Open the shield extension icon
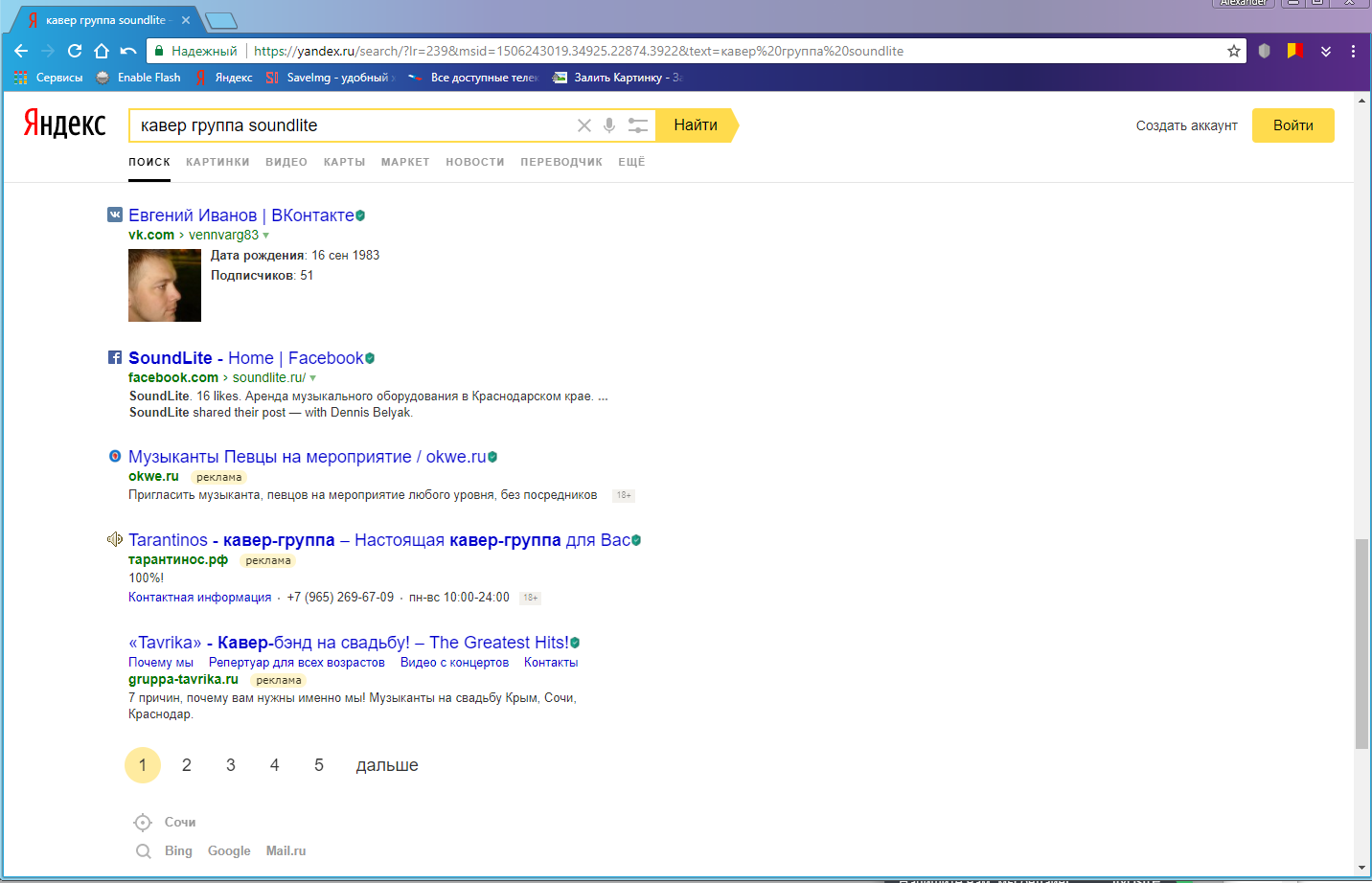This screenshot has width=1372, height=883. click(x=1265, y=51)
